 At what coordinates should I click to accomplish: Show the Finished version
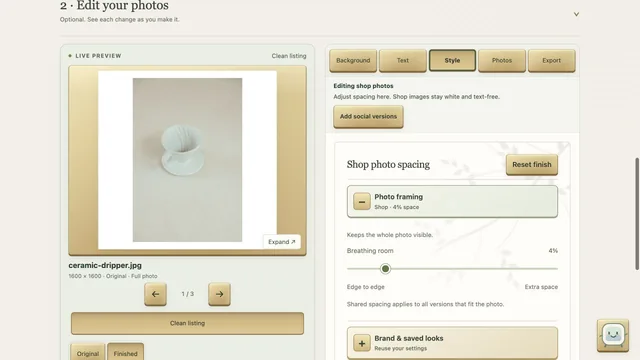125,353
